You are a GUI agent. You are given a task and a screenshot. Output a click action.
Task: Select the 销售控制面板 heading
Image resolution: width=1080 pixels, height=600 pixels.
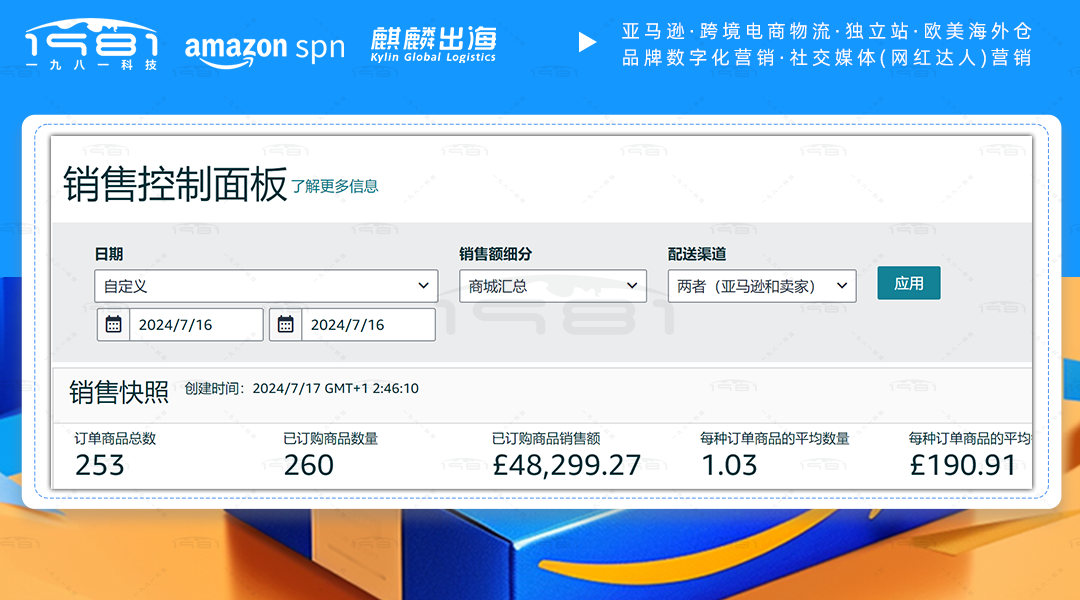175,184
